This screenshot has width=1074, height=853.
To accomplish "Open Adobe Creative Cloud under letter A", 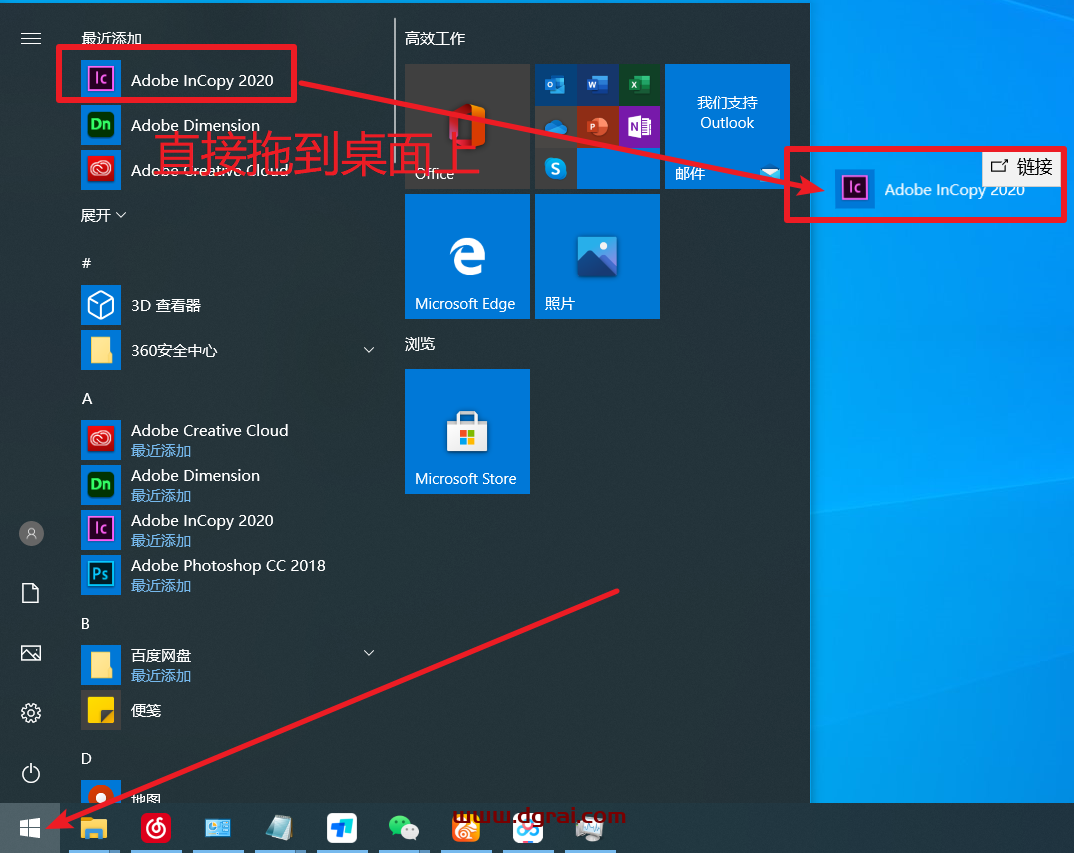I will click(x=230, y=440).
